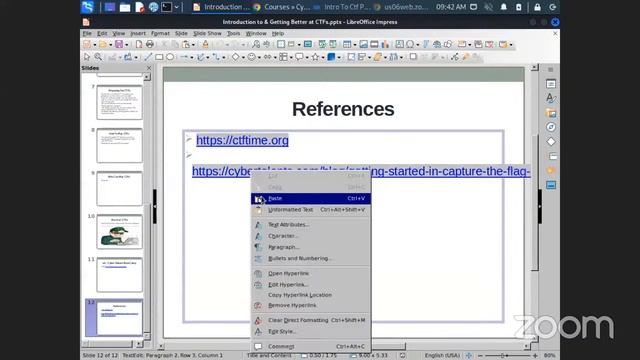Open the Slide Show menu
The width and height of the screenshot is (640, 360).
[x=207, y=33]
